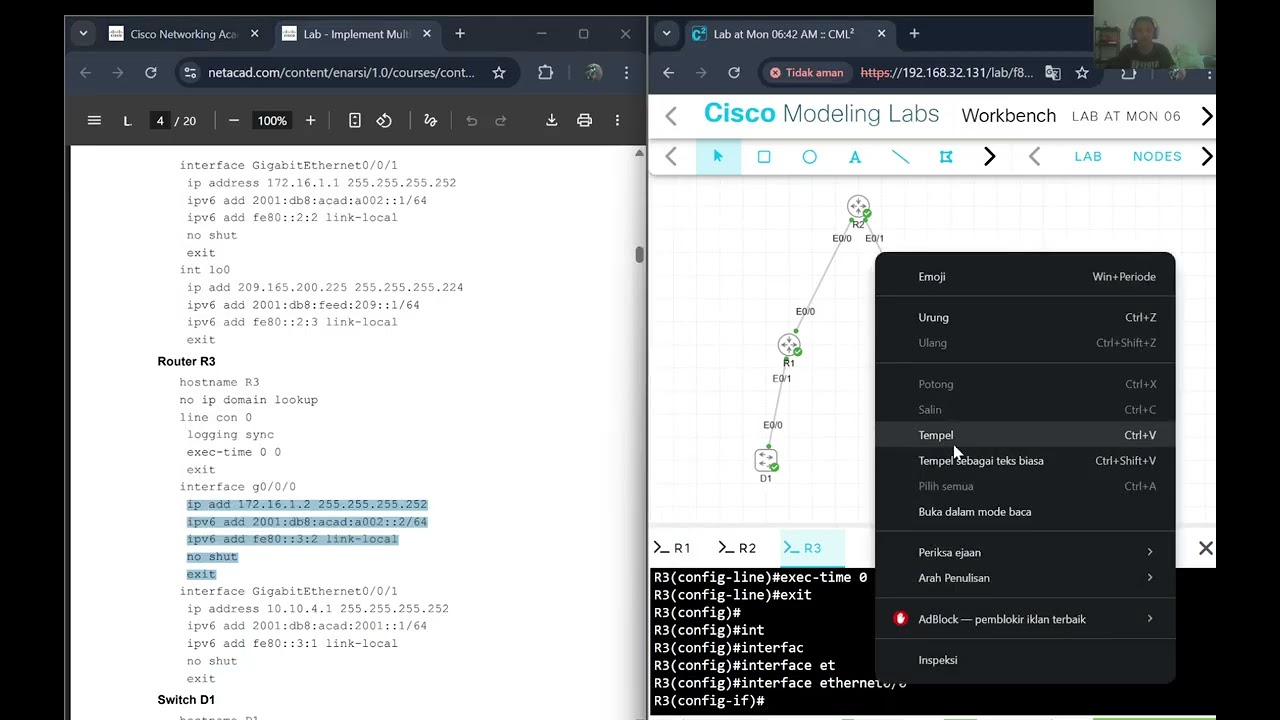Select the rectangle annotation tool

764,157
